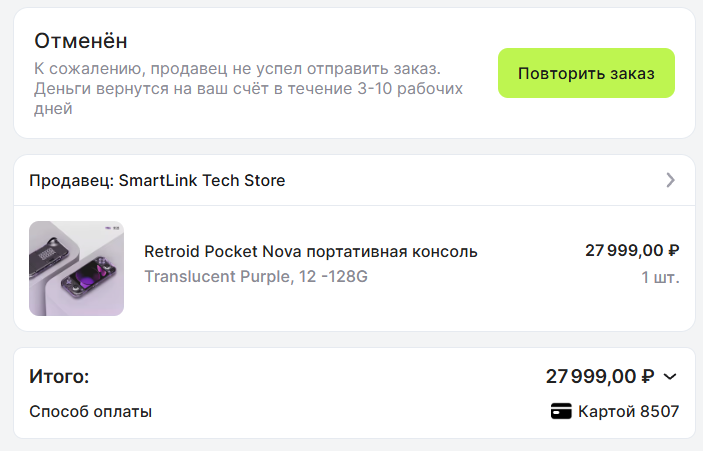Click the payment card icon
703x451 pixels.
(561, 411)
